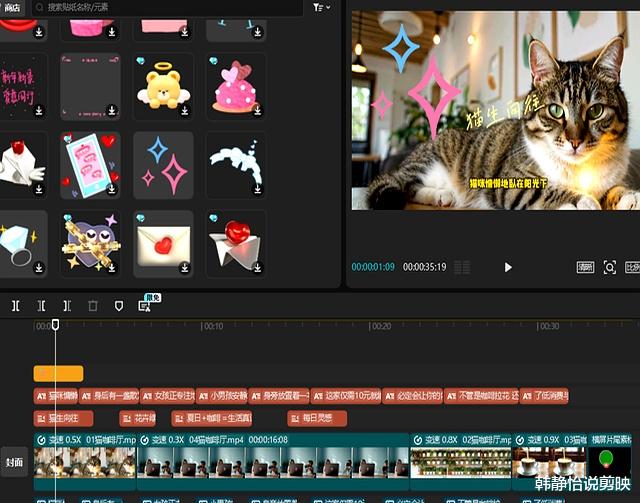Select the 01猫咖啡厅.mp4 video clip

click(85, 461)
